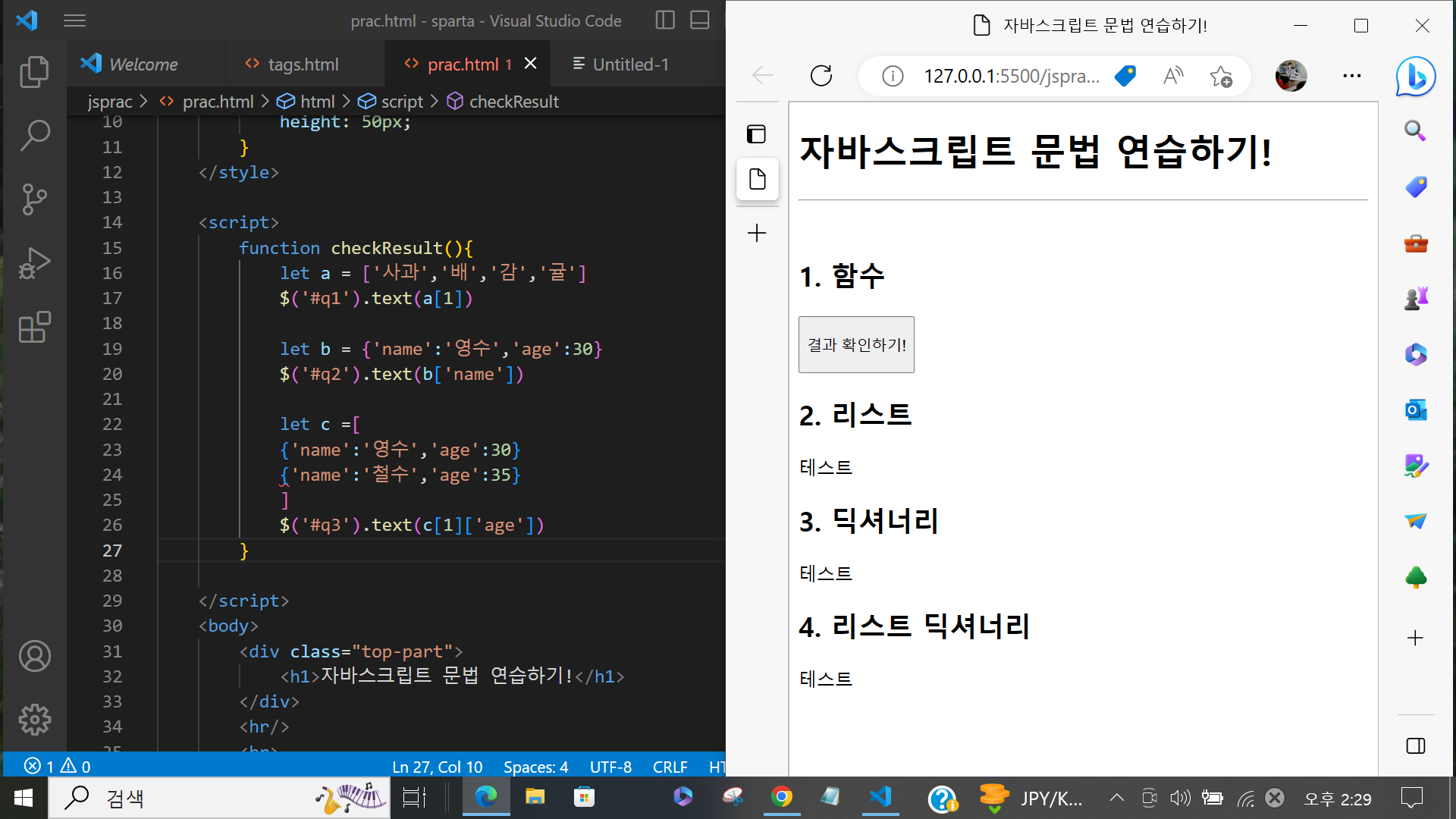This screenshot has width=1456, height=819.
Task: Open the tree icon sidebar app
Action: 1415,577
